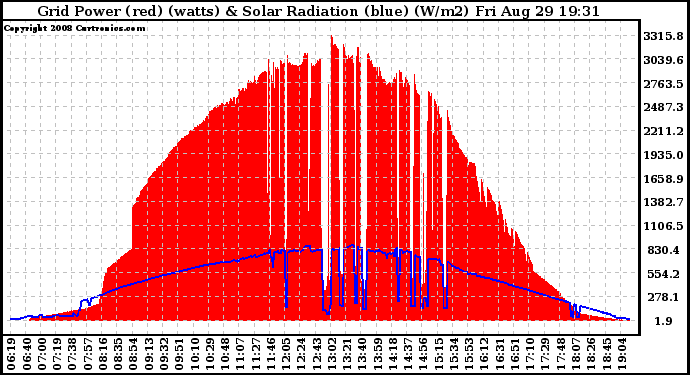Select the 3039.6 y-axis value
The height and width of the screenshot is (375, 690).
[663, 60]
